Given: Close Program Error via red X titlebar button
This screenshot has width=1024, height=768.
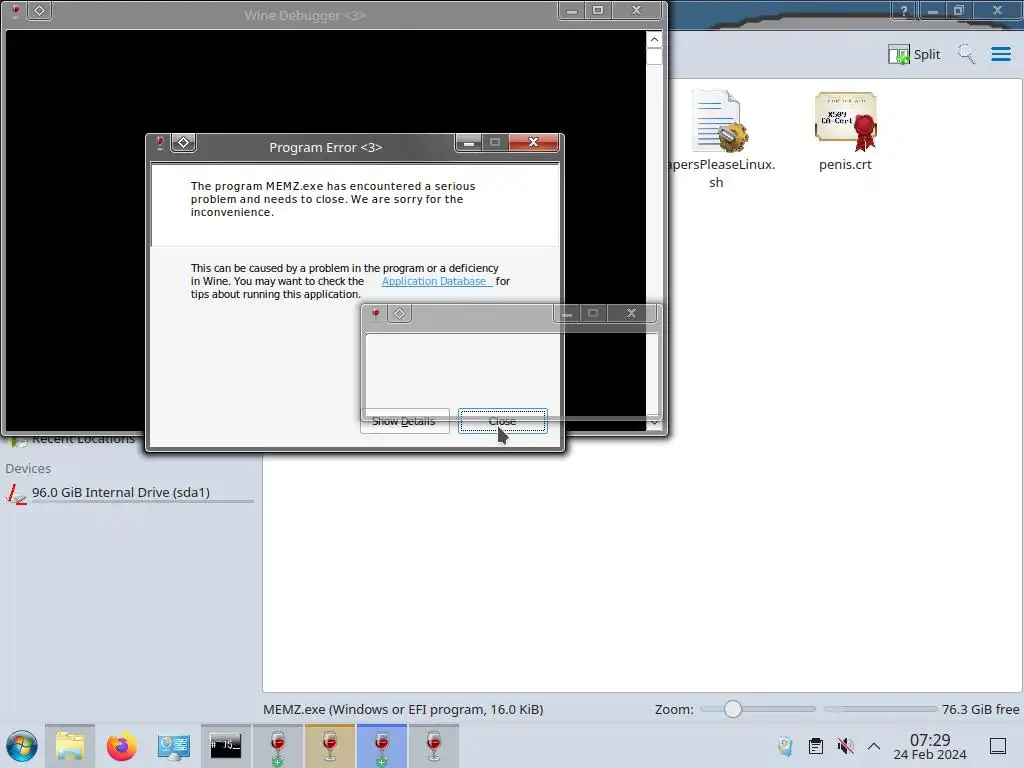Looking at the screenshot, I should tap(533, 142).
